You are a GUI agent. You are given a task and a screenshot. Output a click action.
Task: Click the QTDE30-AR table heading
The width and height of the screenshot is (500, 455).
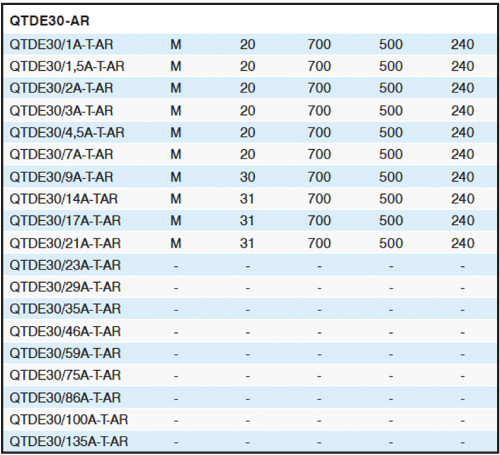(49, 21)
